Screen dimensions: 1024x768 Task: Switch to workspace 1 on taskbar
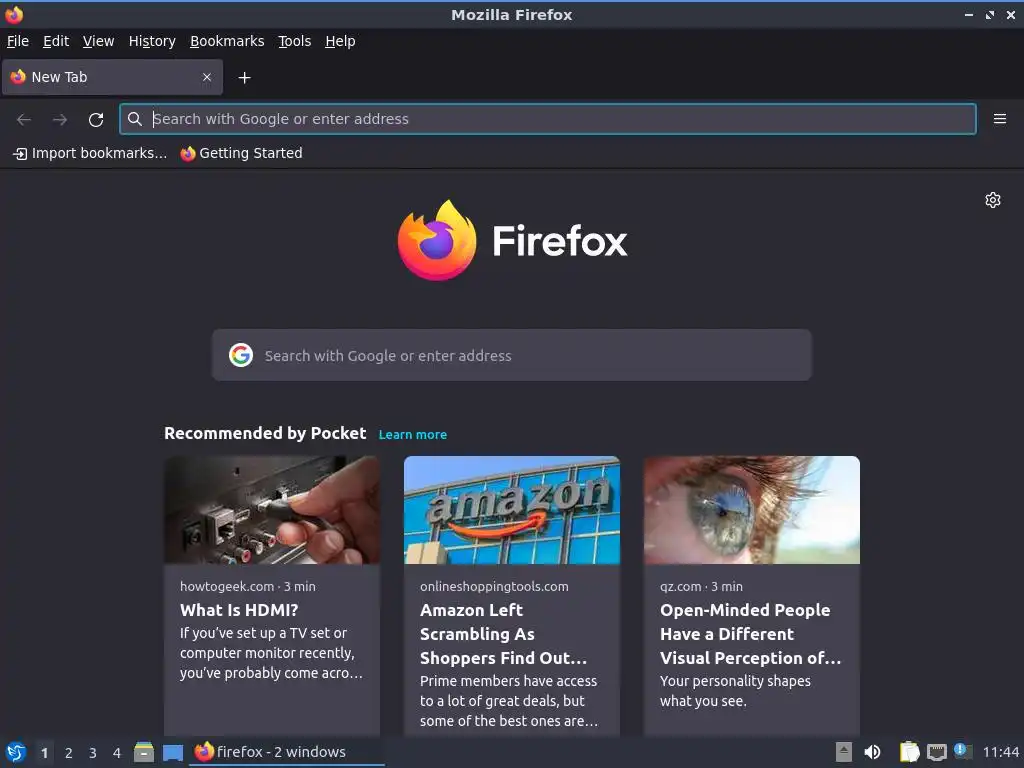(x=44, y=753)
